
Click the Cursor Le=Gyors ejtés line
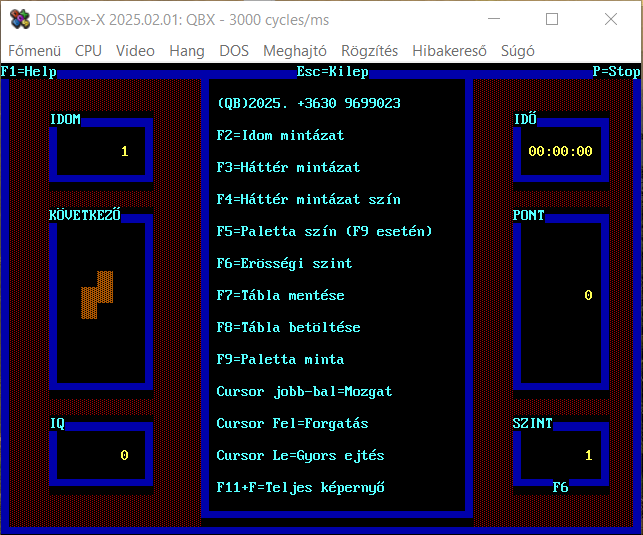(x=300, y=455)
